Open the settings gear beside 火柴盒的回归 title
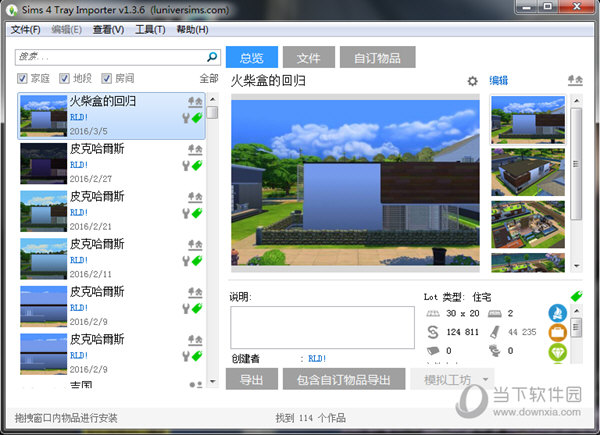600x435 pixels. tap(473, 81)
